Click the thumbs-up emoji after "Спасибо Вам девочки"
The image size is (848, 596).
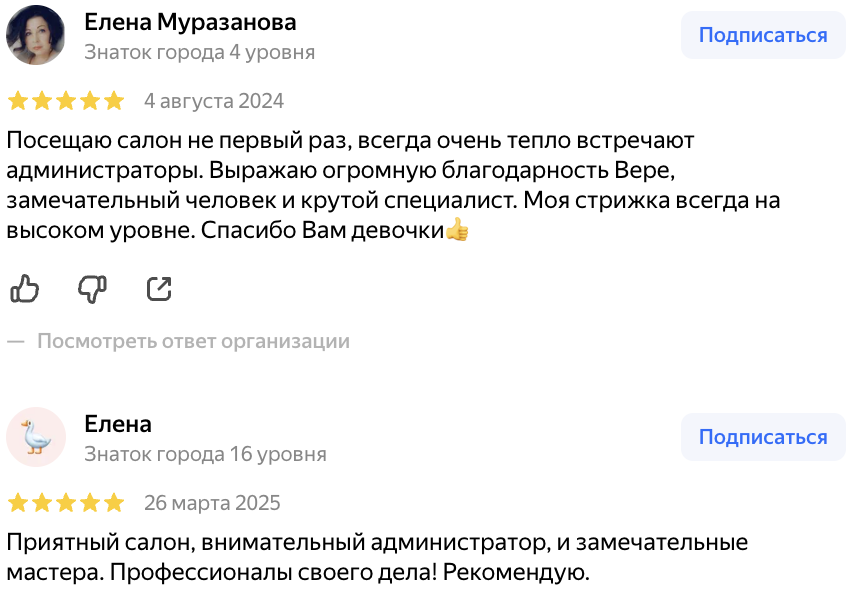coord(457,230)
